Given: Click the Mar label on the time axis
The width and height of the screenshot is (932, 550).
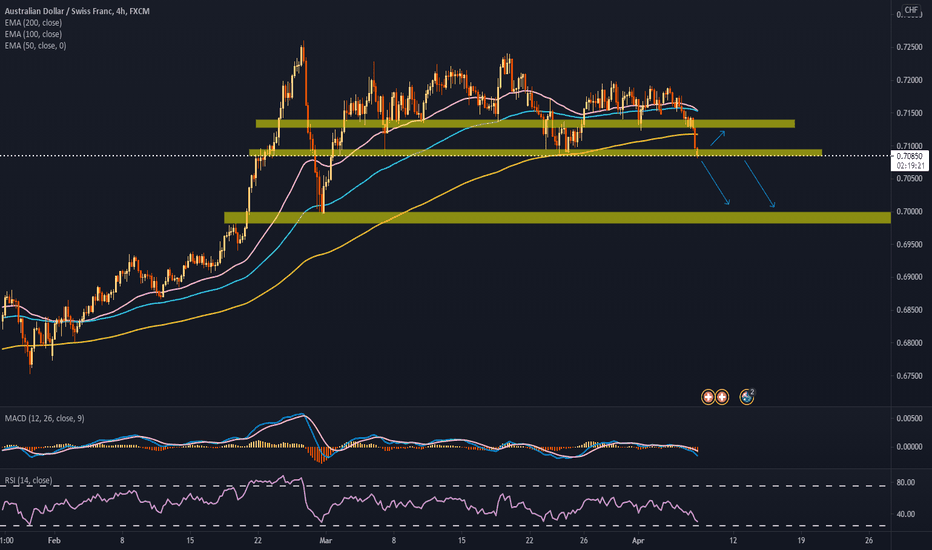Looking at the screenshot, I should coord(325,540).
